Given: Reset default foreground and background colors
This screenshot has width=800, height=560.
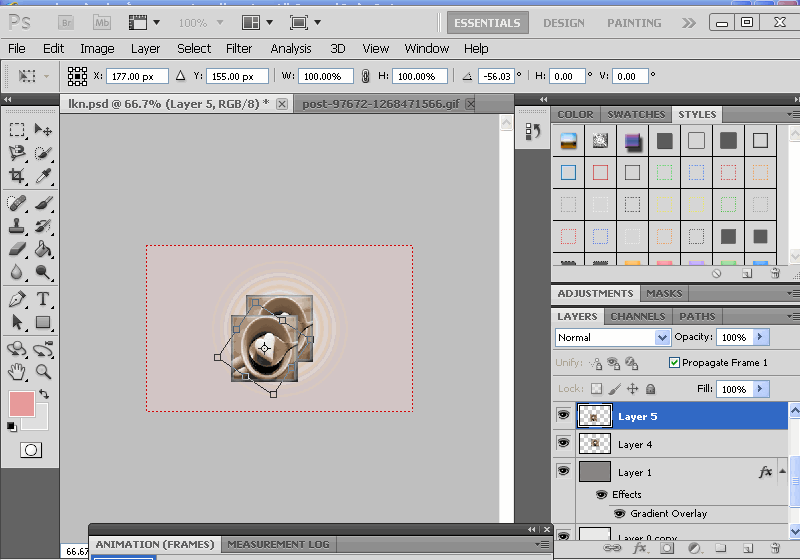Looking at the screenshot, I should [x=11, y=426].
